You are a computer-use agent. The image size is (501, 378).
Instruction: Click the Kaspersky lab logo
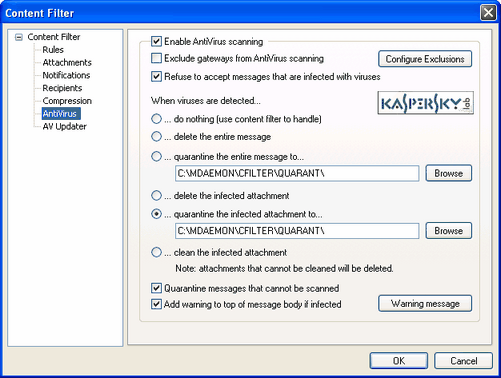pyautogui.click(x=426, y=103)
